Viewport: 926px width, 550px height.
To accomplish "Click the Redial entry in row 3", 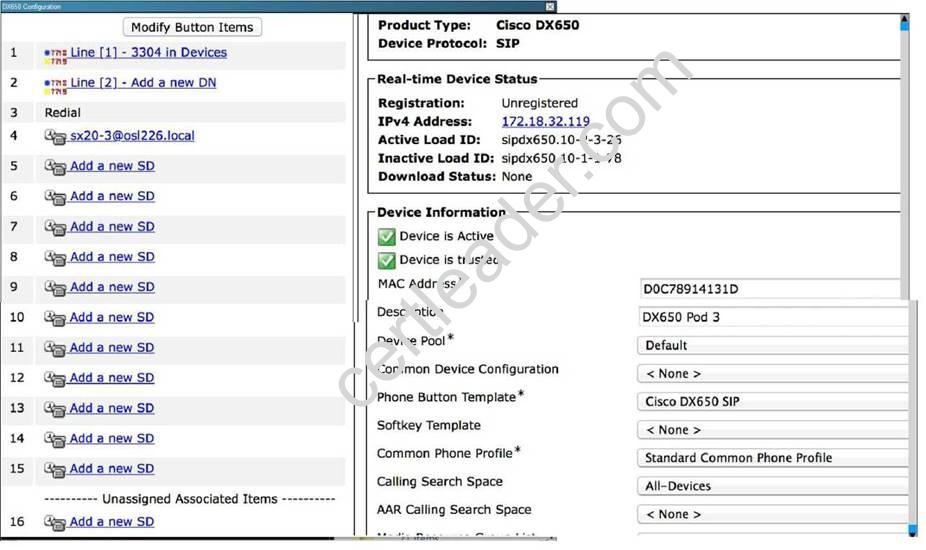I will click(63, 112).
